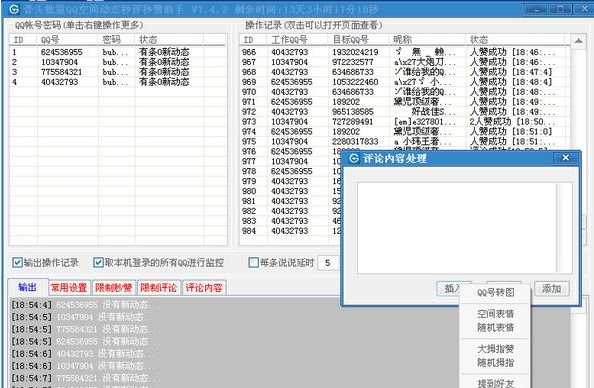This screenshot has height=388, width=594.
Task: Switch to the 输出 tab
Action: 28,287
